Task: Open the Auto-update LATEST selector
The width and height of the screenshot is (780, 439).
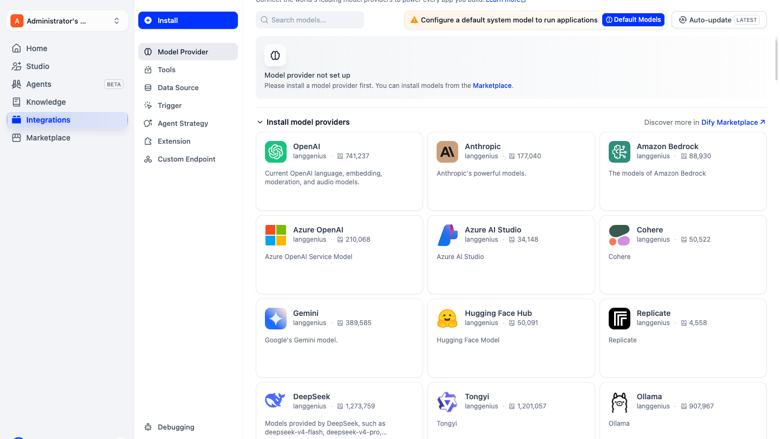Action: (719, 20)
